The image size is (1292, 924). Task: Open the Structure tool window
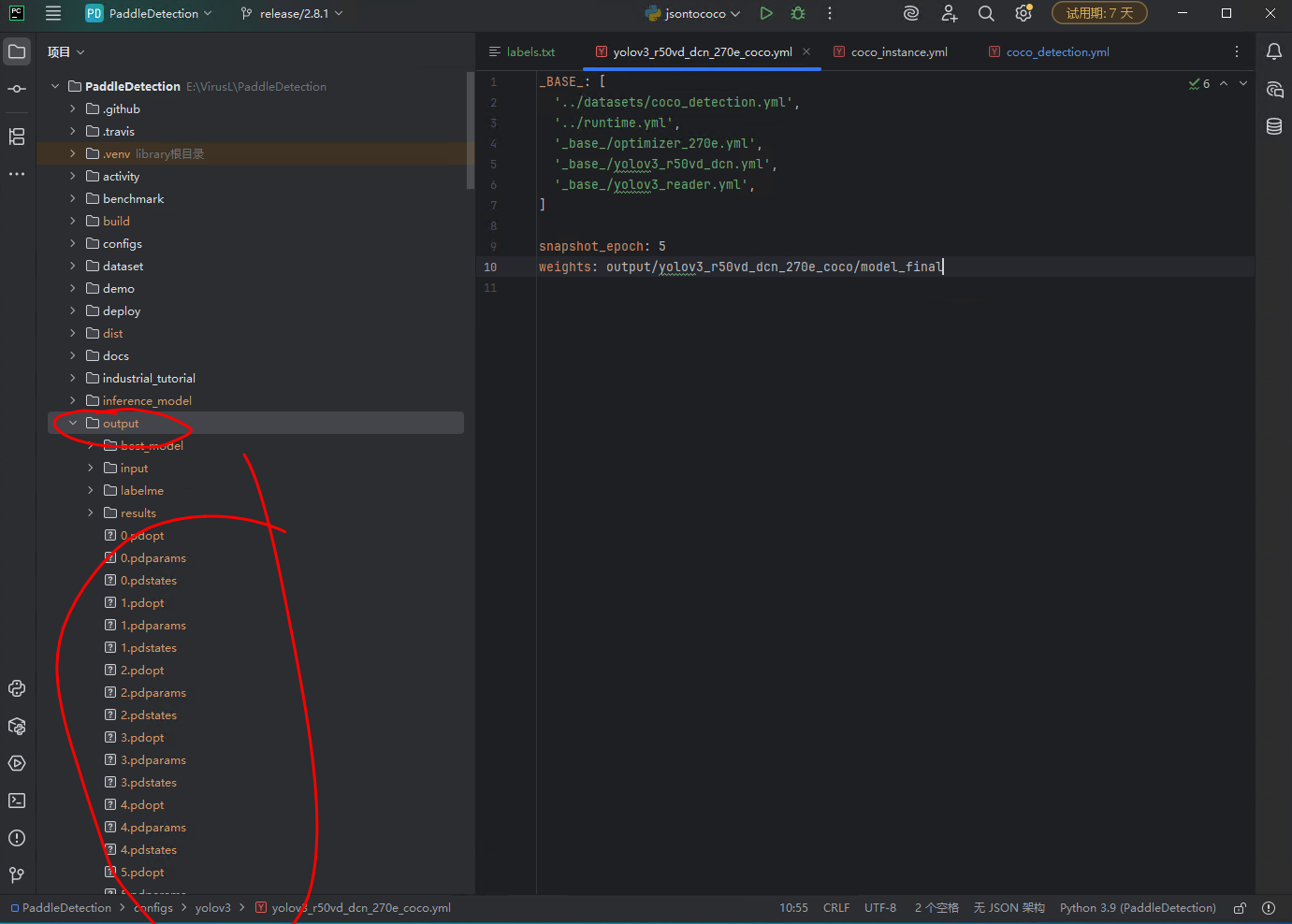[x=17, y=137]
